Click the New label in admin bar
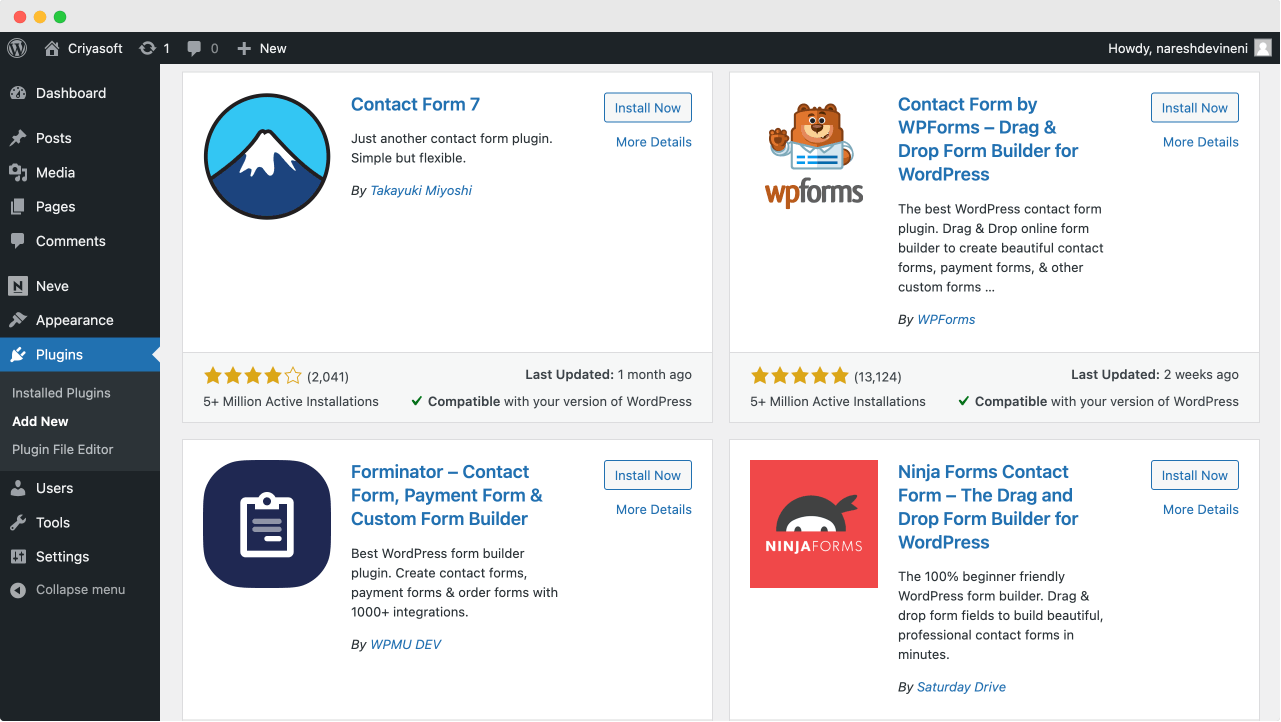 coord(273,48)
